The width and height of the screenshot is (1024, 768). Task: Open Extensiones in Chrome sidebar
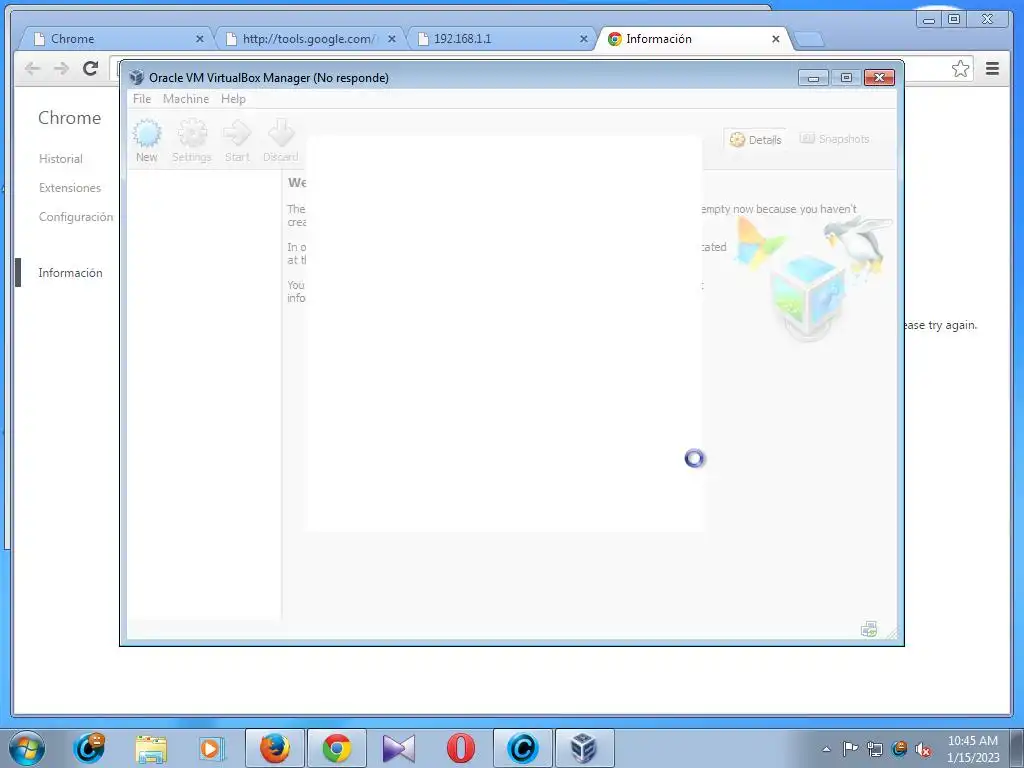tap(70, 187)
